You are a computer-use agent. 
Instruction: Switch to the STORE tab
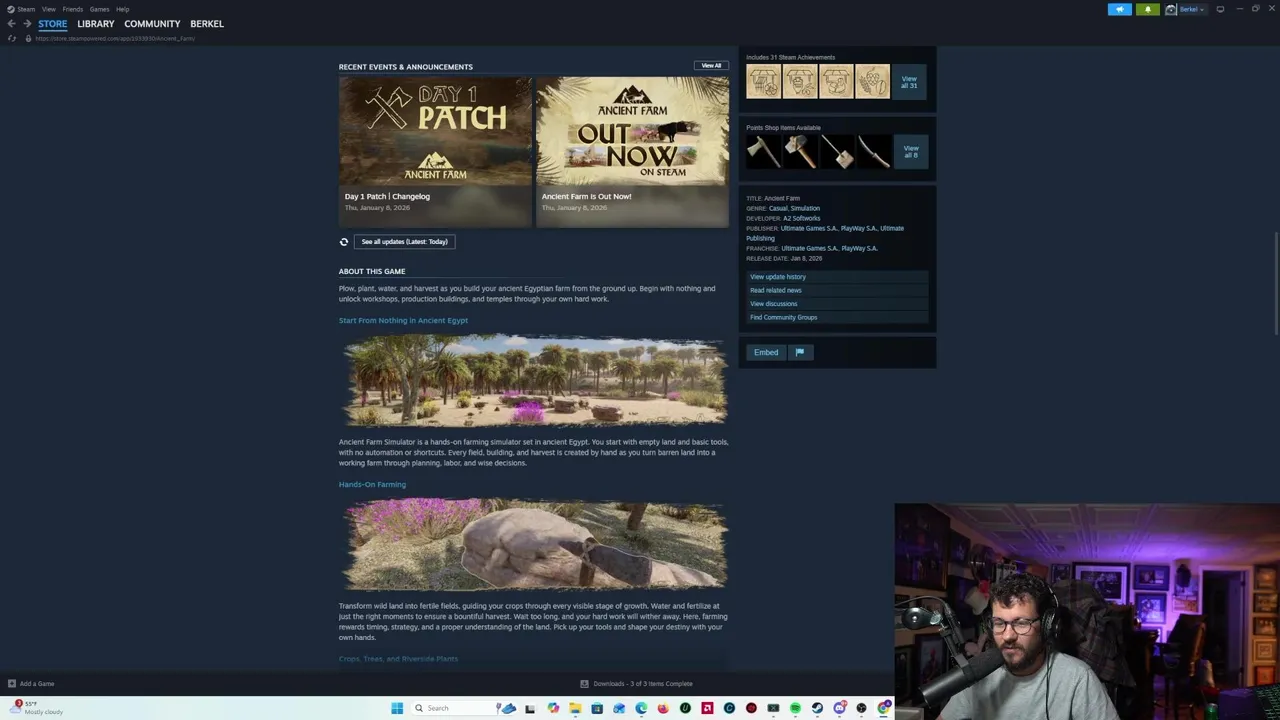click(x=53, y=24)
